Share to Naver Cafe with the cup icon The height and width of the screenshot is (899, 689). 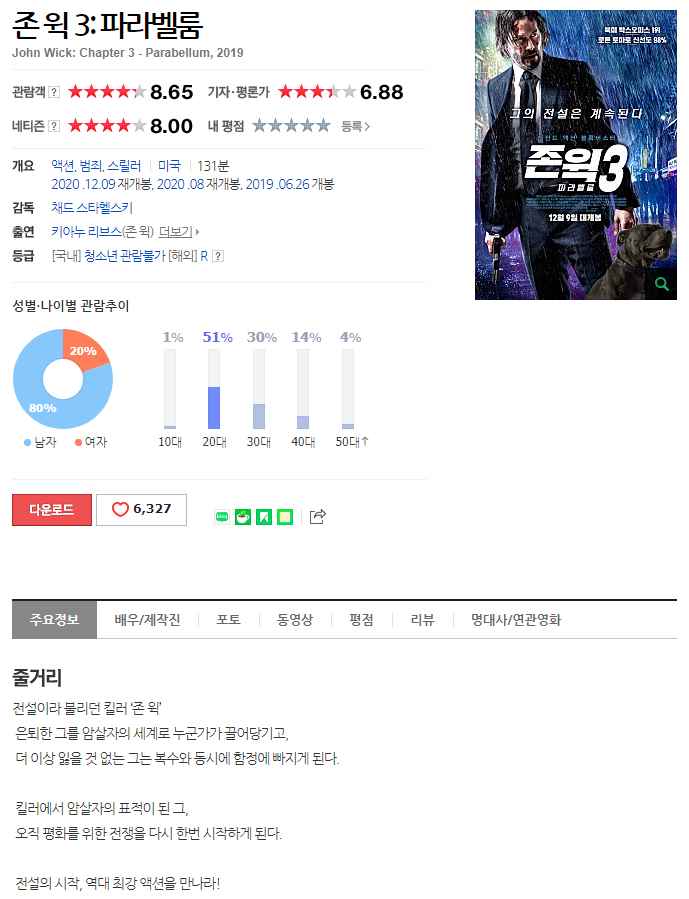click(243, 517)
